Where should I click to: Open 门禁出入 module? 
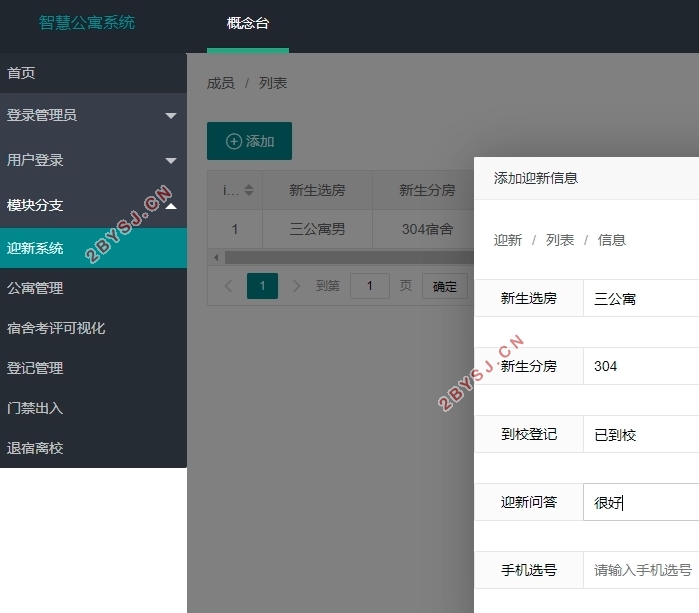pyautogui.click(x=93, y=408)
